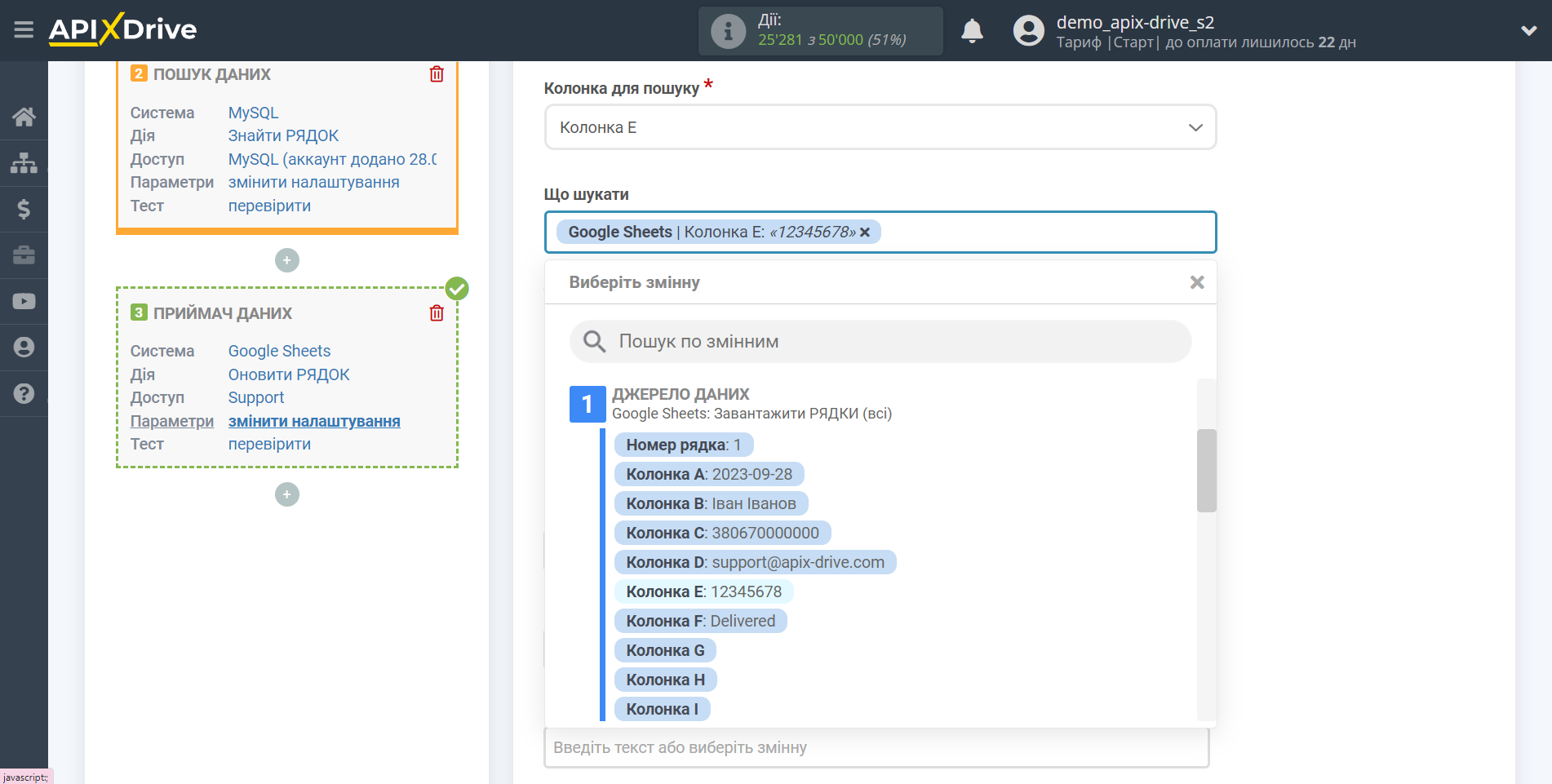Select variable Колонка F: Delivered

pos(700,621)
